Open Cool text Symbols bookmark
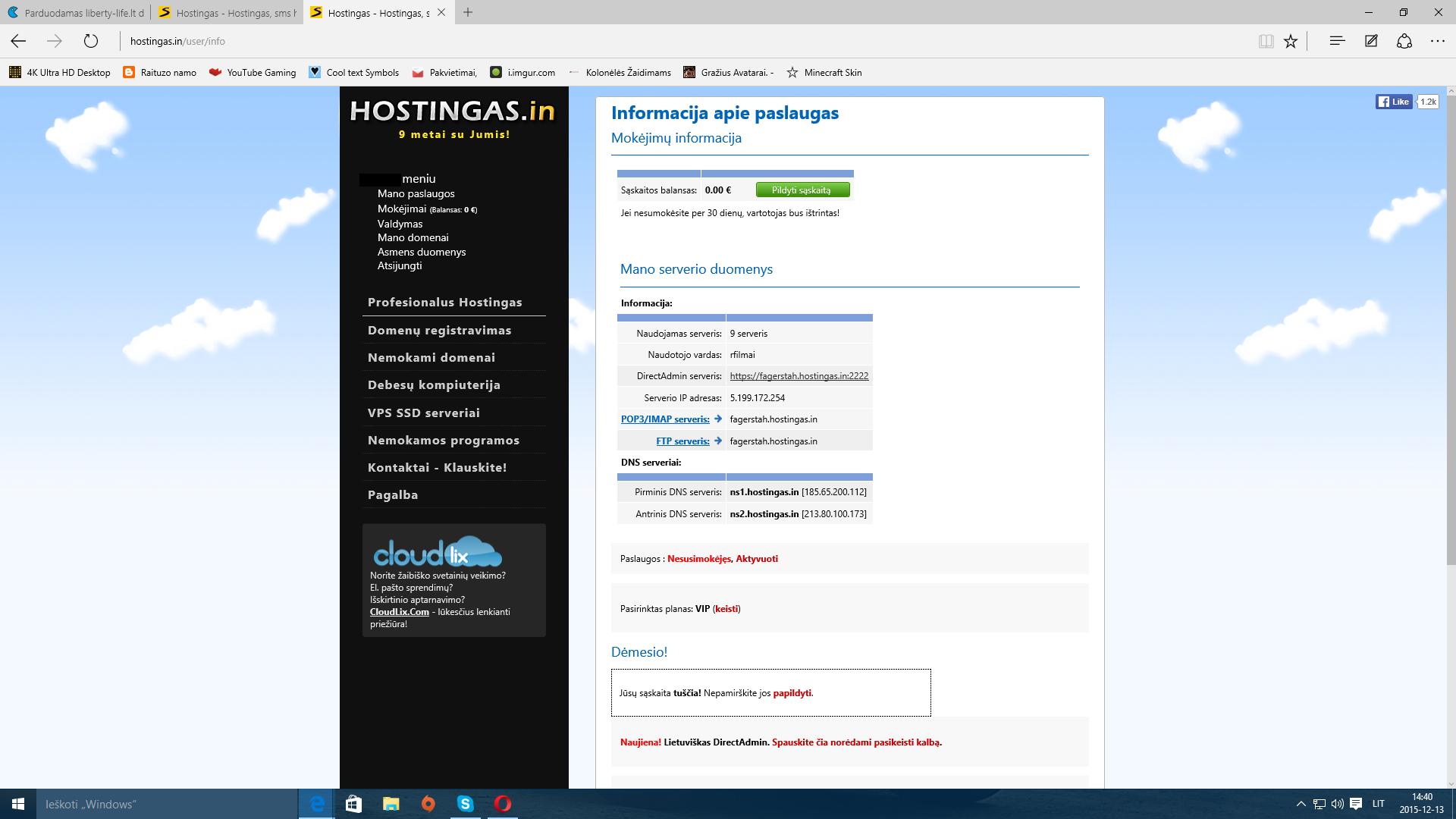Image resolution: width=1456 pixels, height=819 pixels. [x=354, y=73]
